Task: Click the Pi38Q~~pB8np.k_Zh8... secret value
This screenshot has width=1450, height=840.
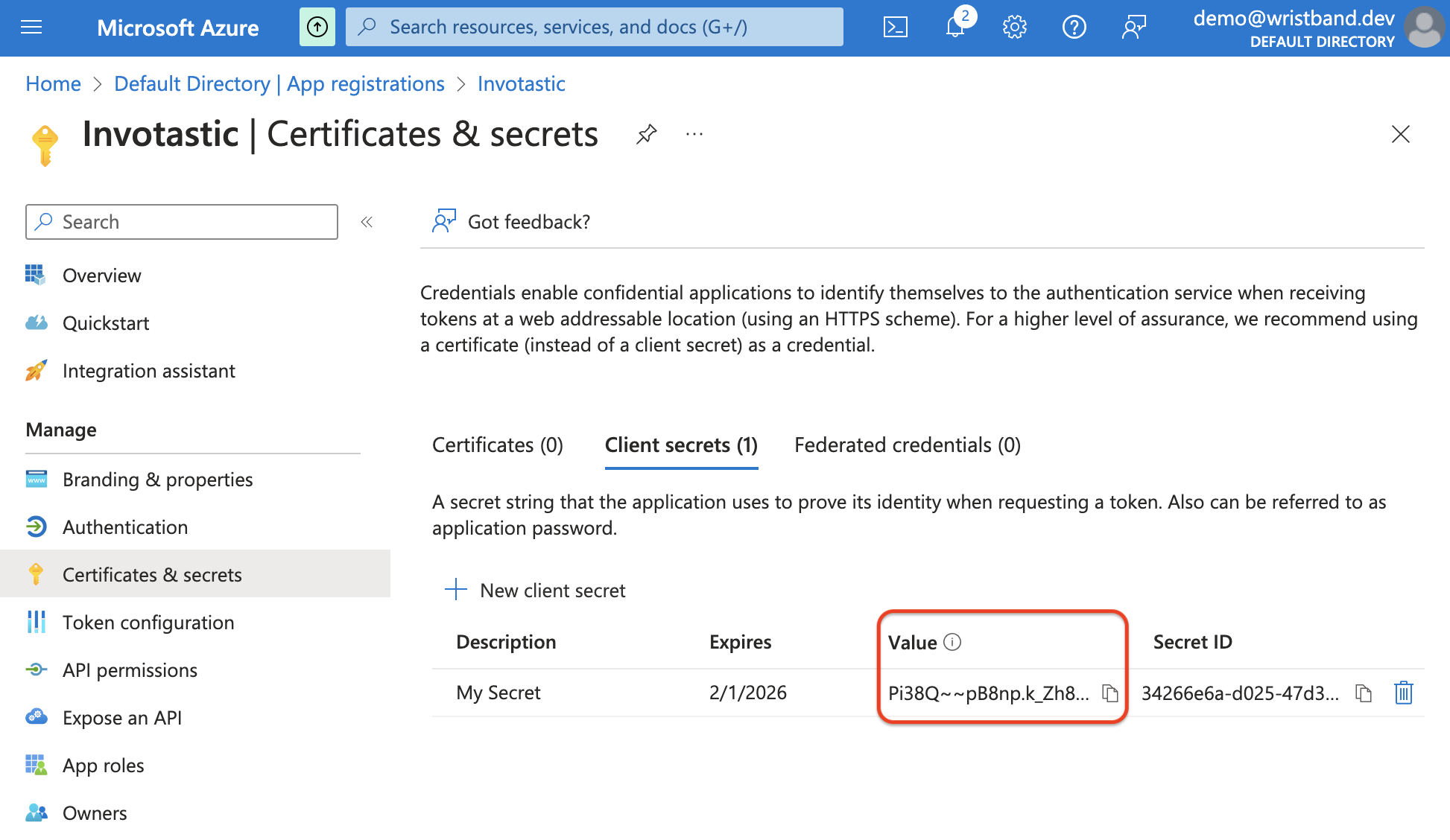Action: click(989, 693)
